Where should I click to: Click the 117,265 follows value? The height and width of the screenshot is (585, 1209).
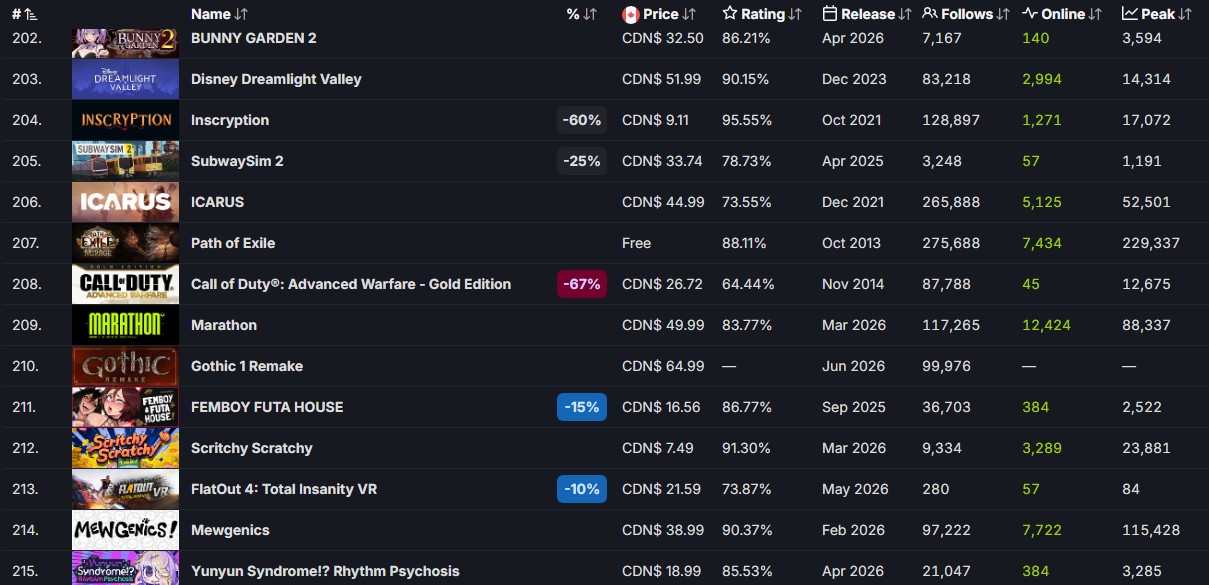click(951, 325)
